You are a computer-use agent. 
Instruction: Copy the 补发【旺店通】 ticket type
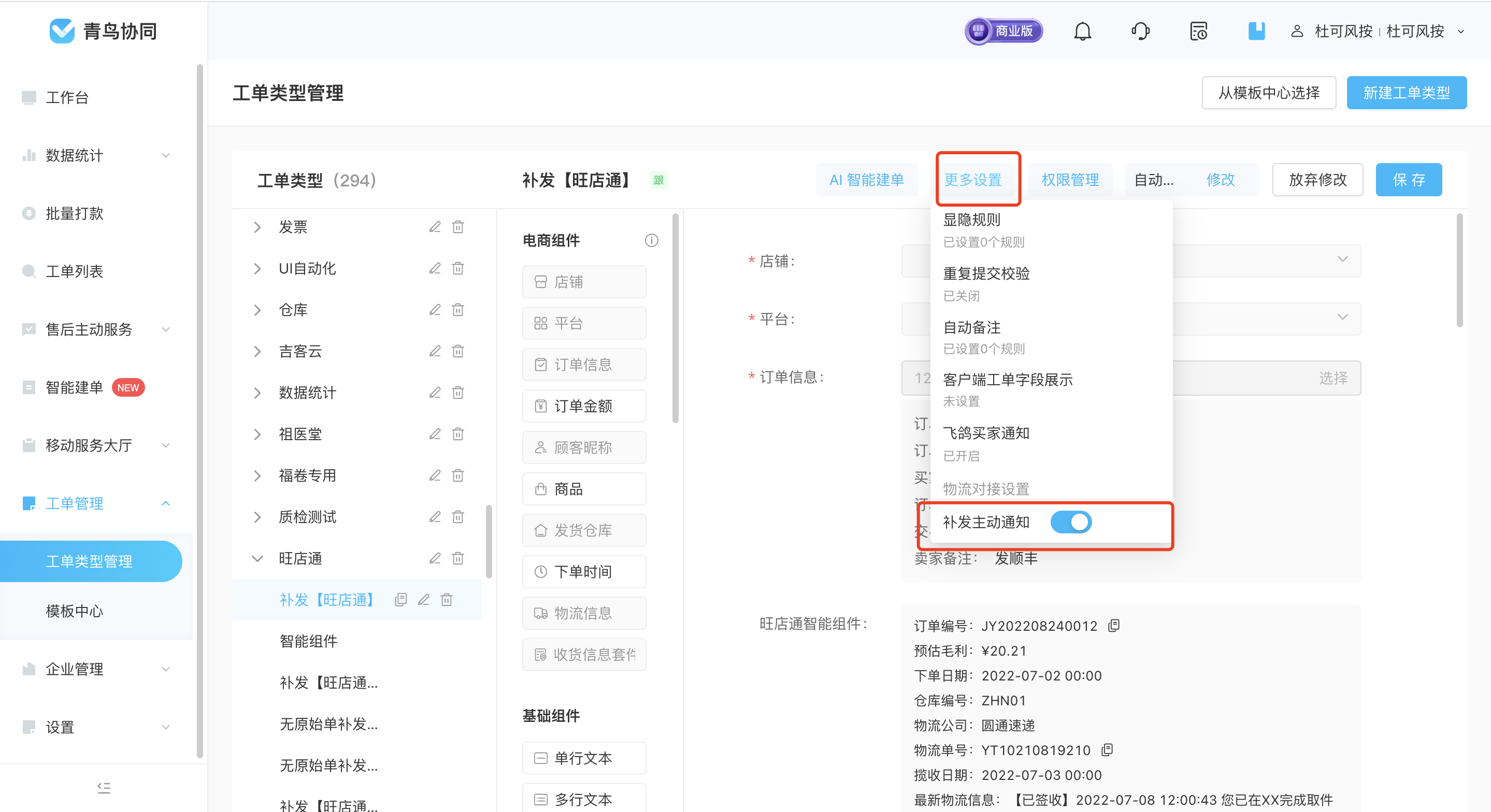pyautogui.click(x=400, y=600)
